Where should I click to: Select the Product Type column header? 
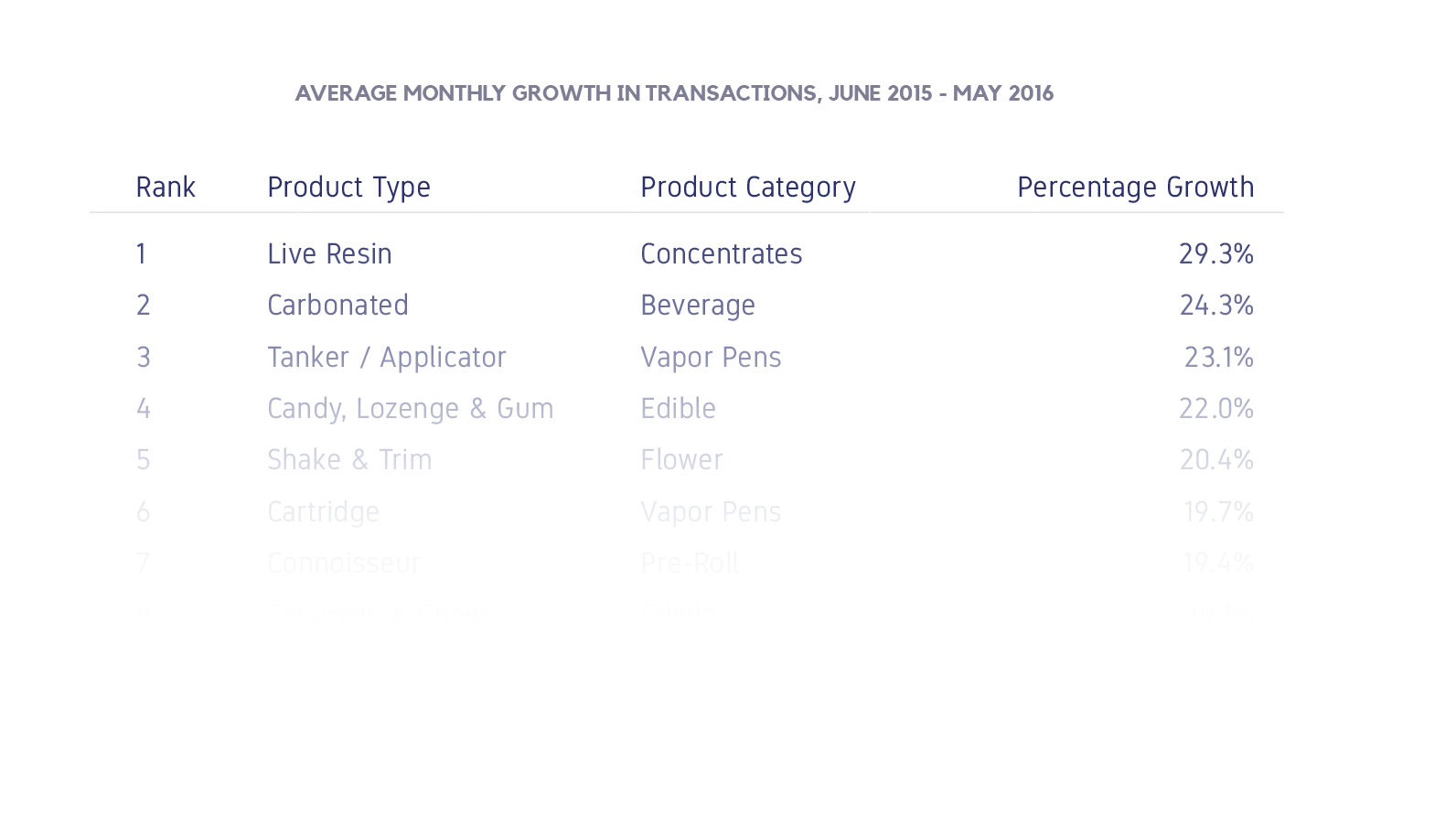pyautogui.click(x=348, y=188)
